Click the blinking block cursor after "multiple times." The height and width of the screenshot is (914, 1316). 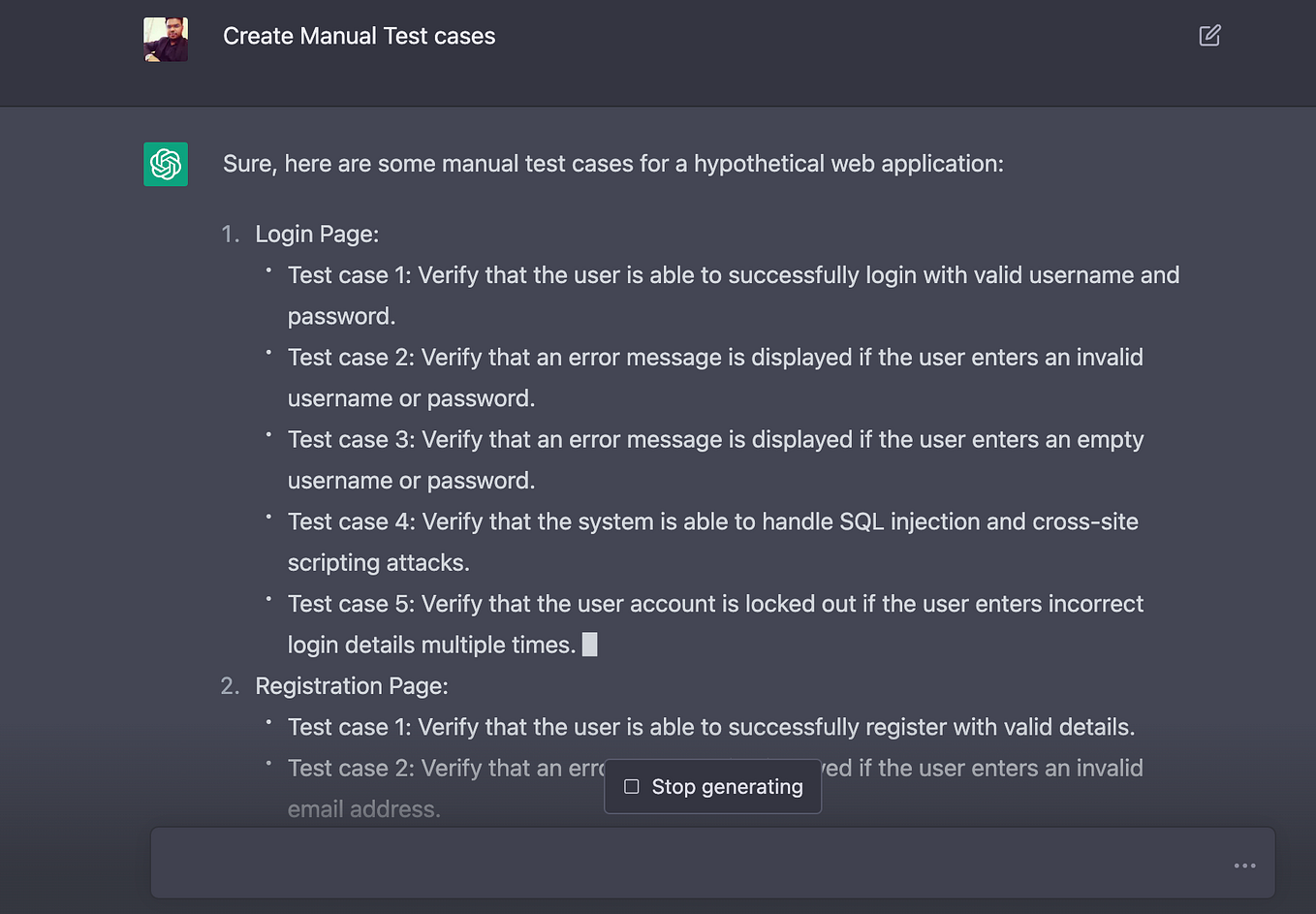[x=589, y=645]
